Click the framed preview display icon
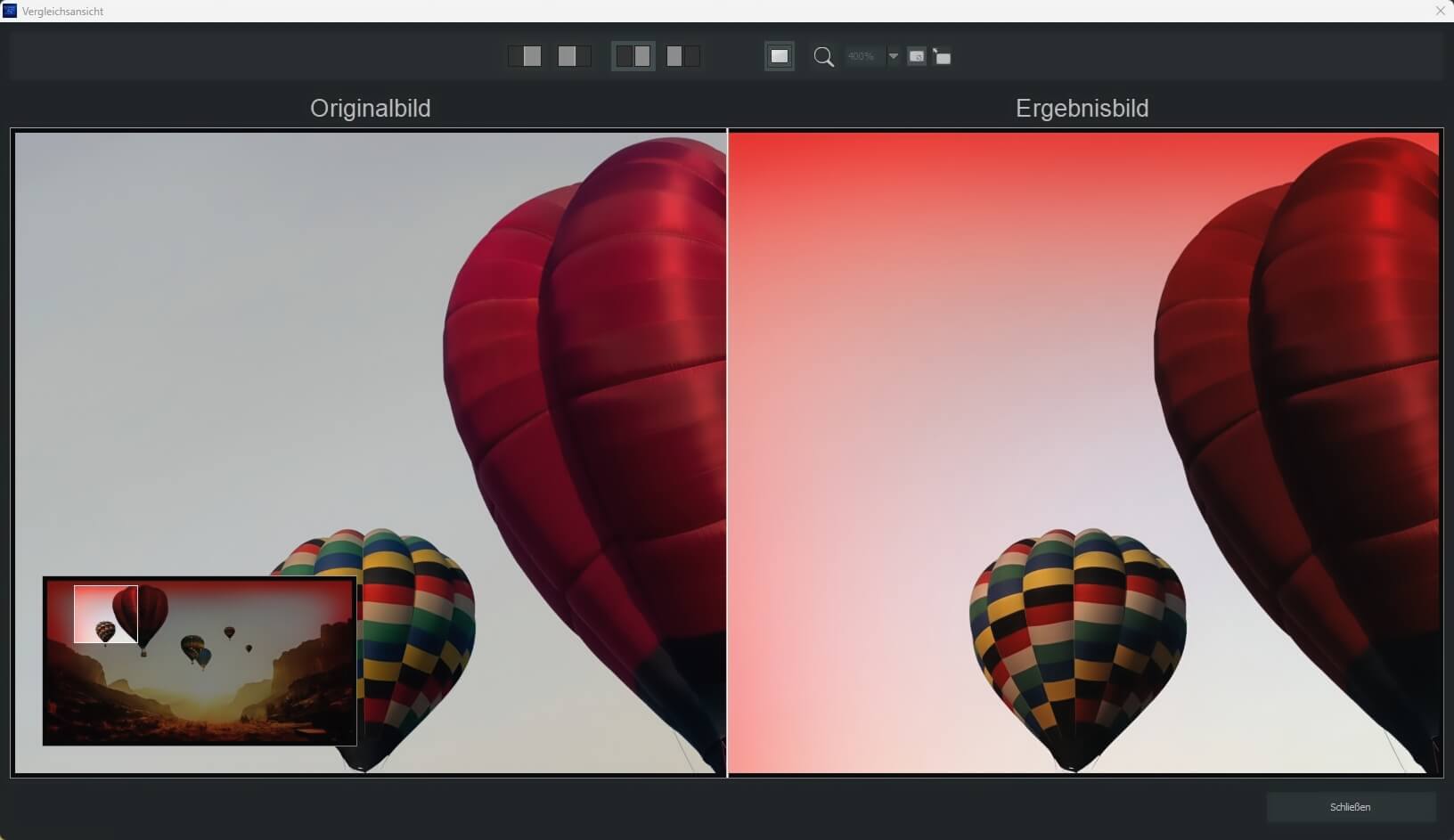The height and width of the screenshot is (840, 1454). [x=779, y=55]
